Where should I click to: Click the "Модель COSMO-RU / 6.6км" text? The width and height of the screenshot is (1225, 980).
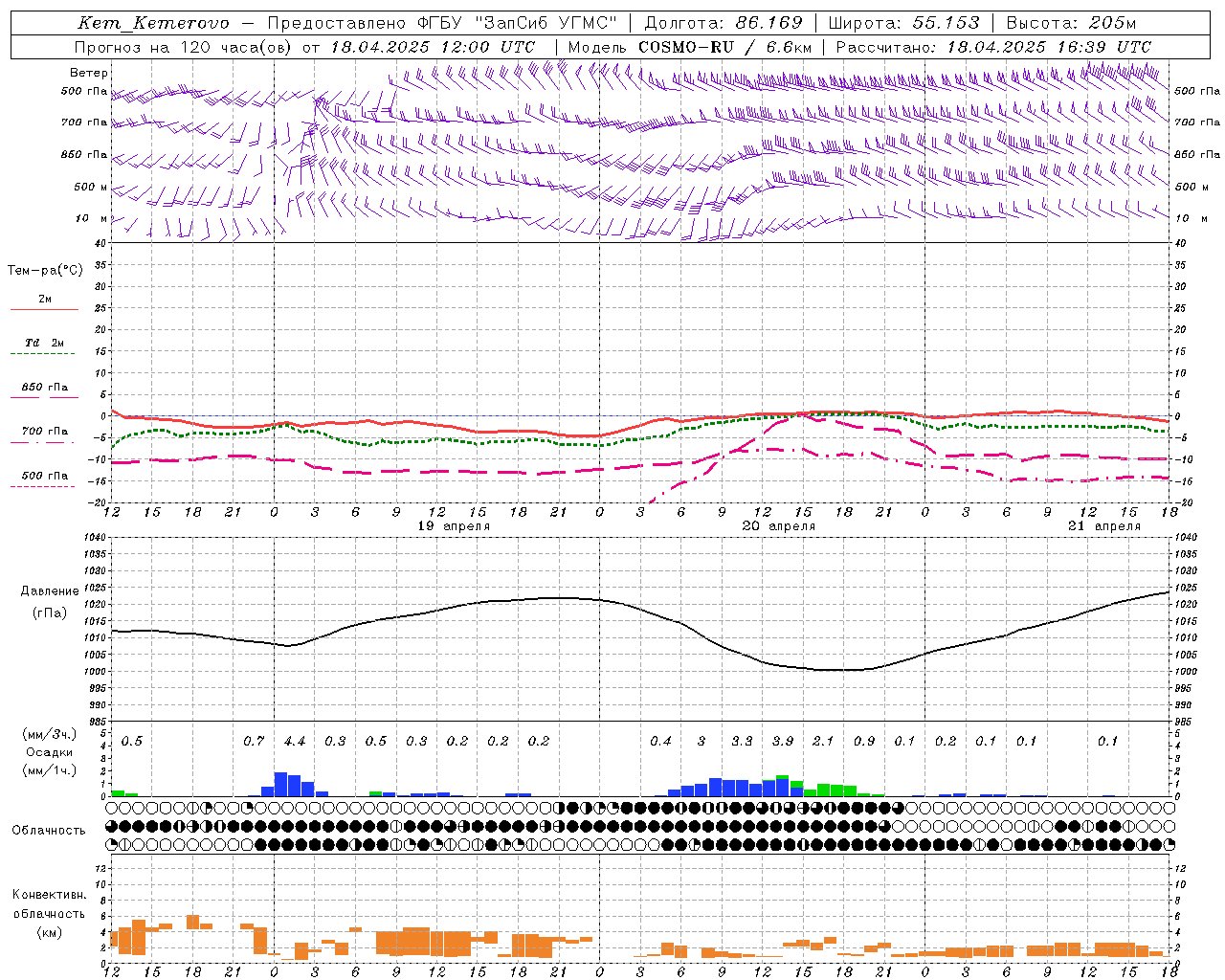[690, 47]
